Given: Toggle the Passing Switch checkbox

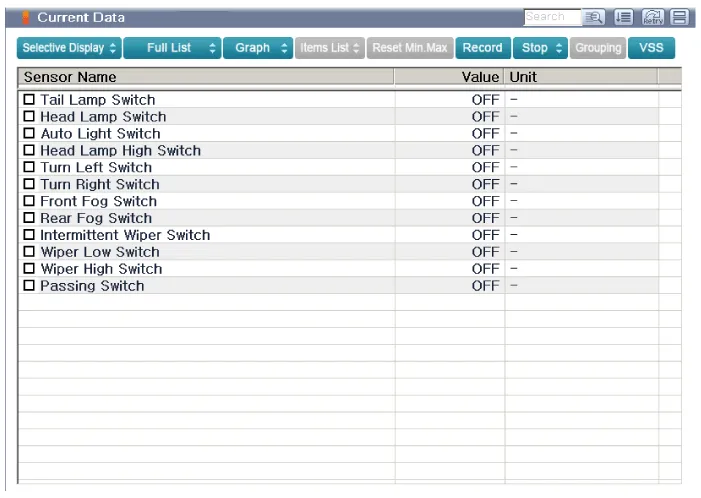Looking at the screenshot, I should (x=29, y=286).
